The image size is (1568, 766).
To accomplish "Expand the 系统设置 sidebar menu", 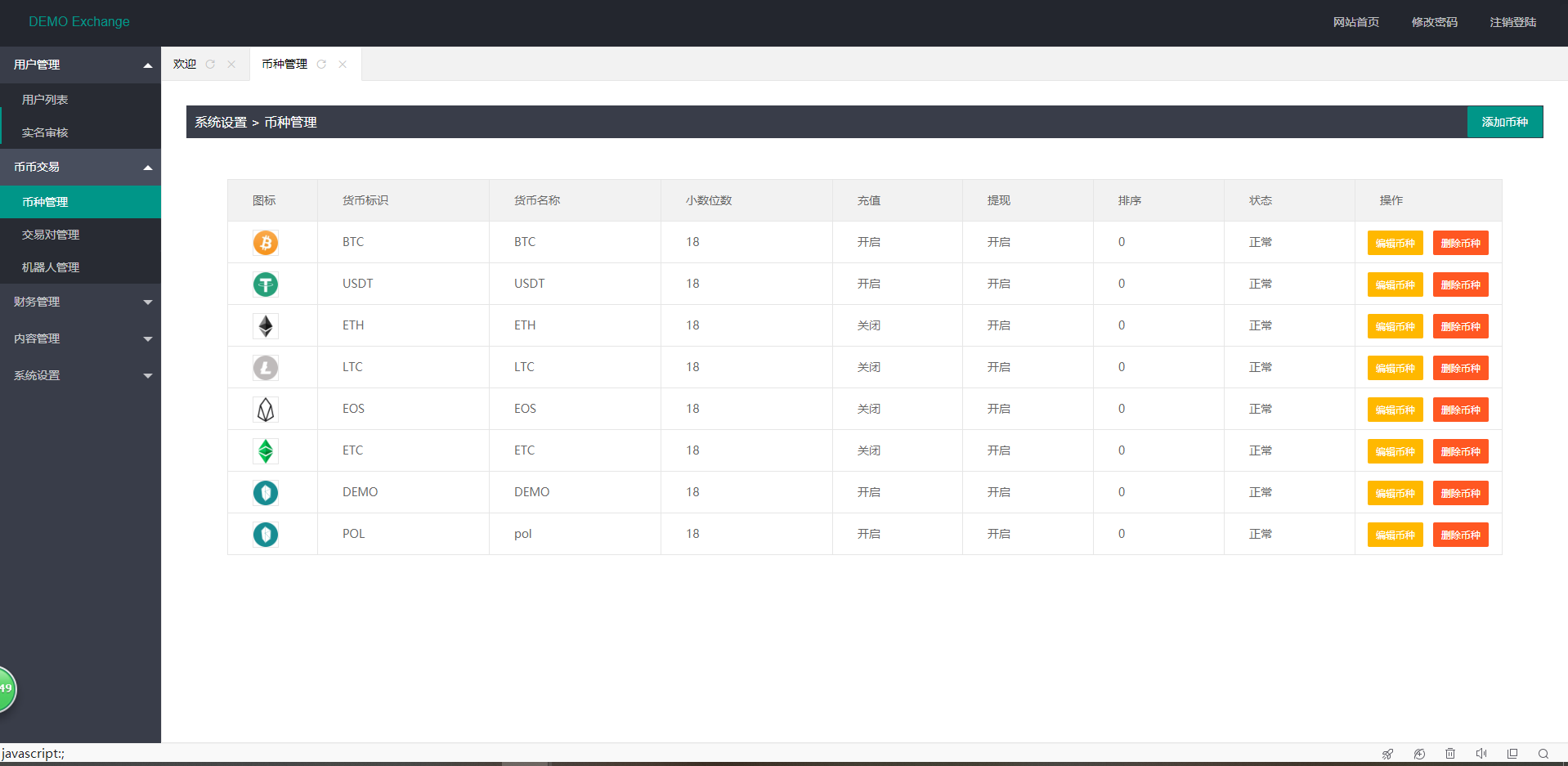I will pyautogui.click(x=80, y=375).
